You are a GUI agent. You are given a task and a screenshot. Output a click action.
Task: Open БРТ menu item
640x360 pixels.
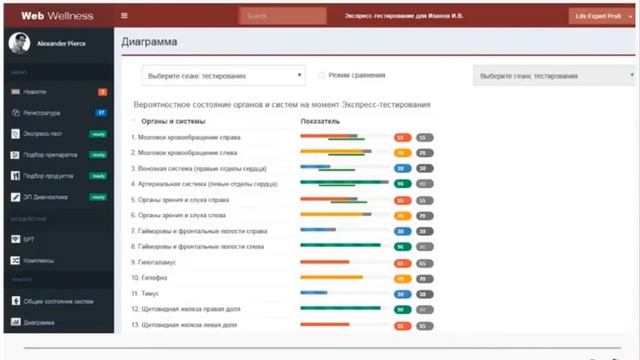[x=29, y=239]
